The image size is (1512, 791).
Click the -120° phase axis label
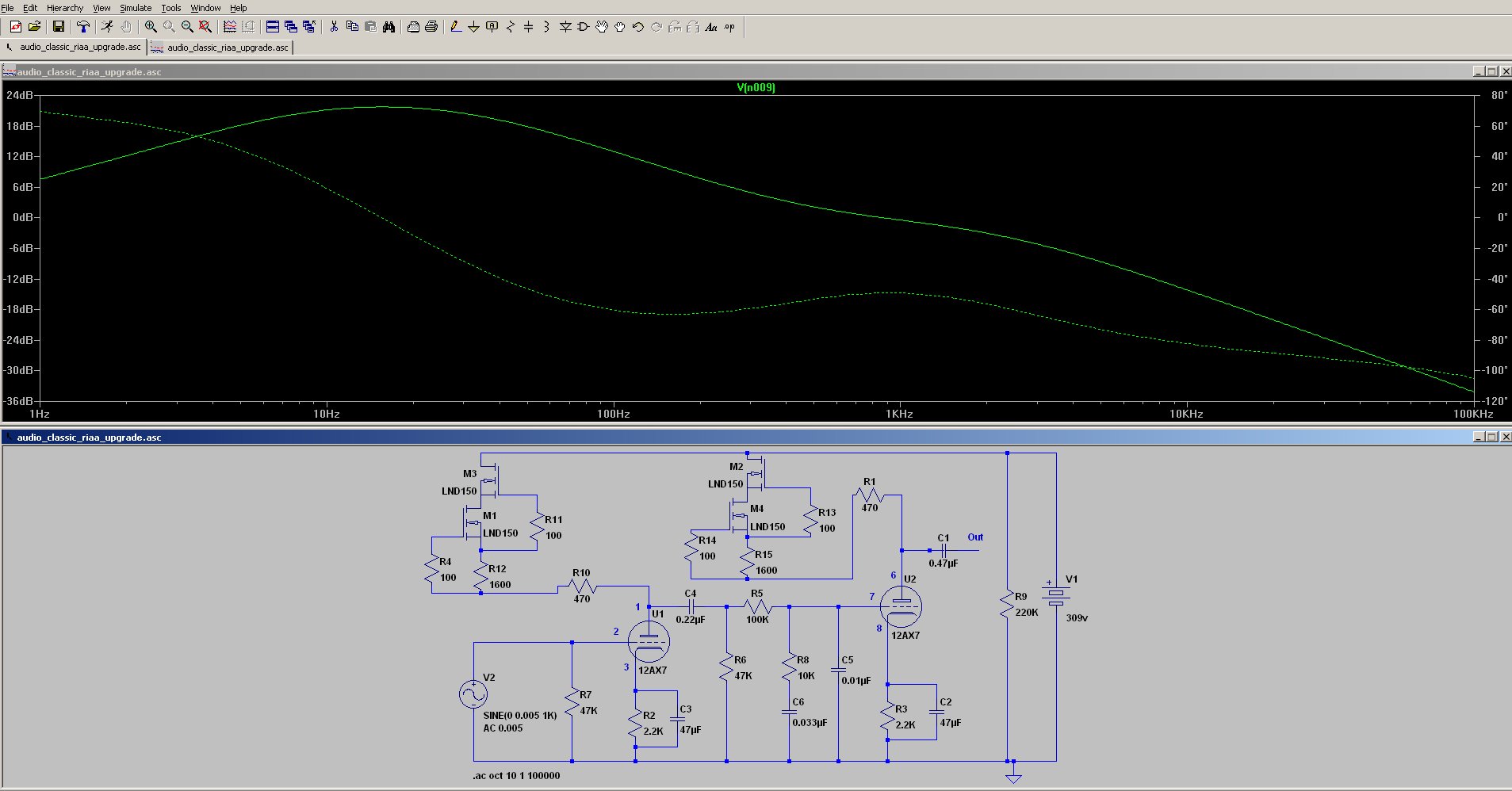click(x=1495, y=401)
